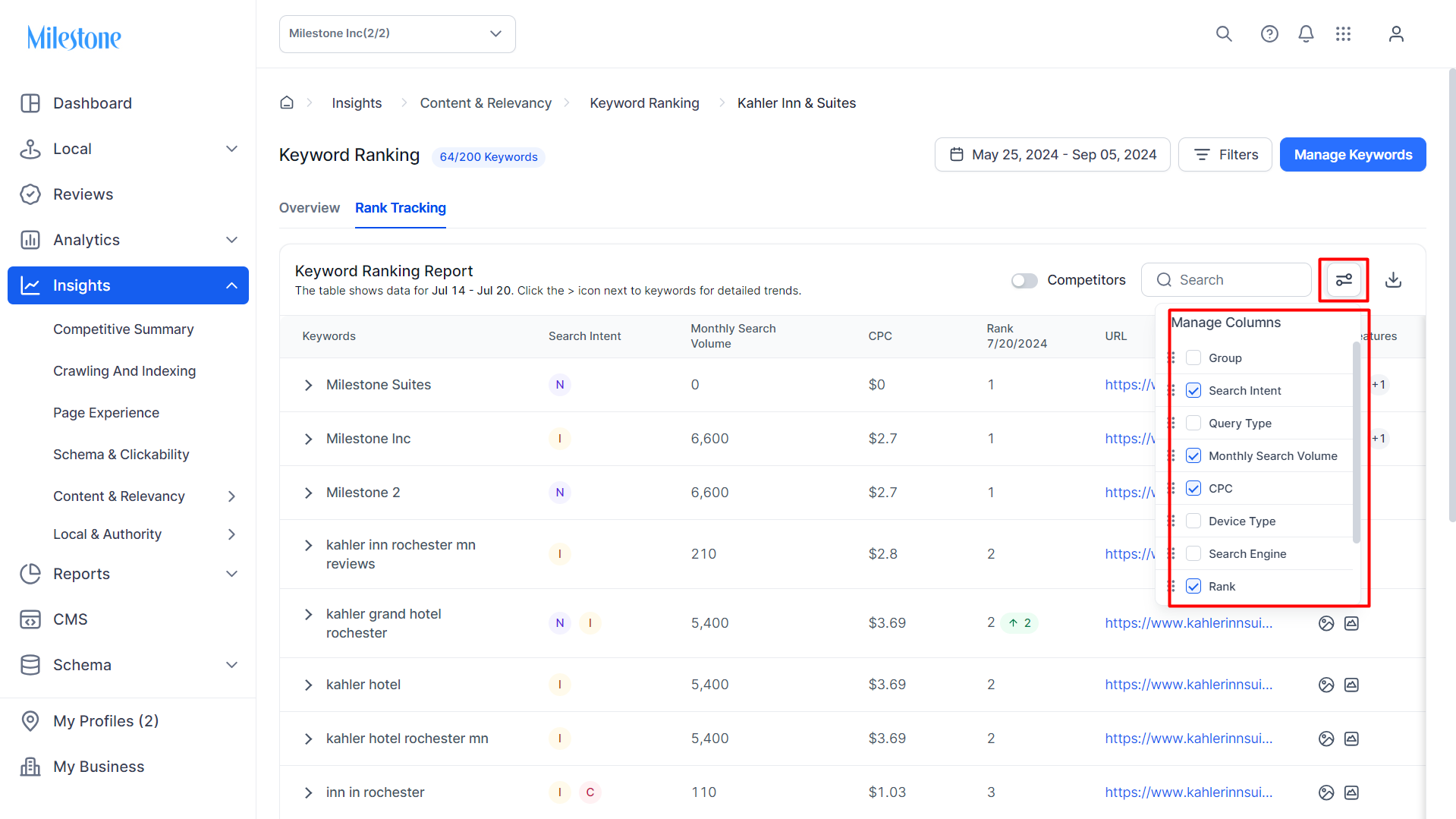
Task: Expand Content & Relevancy submenu
Action: pyautogui.click(x=232, y=496)
